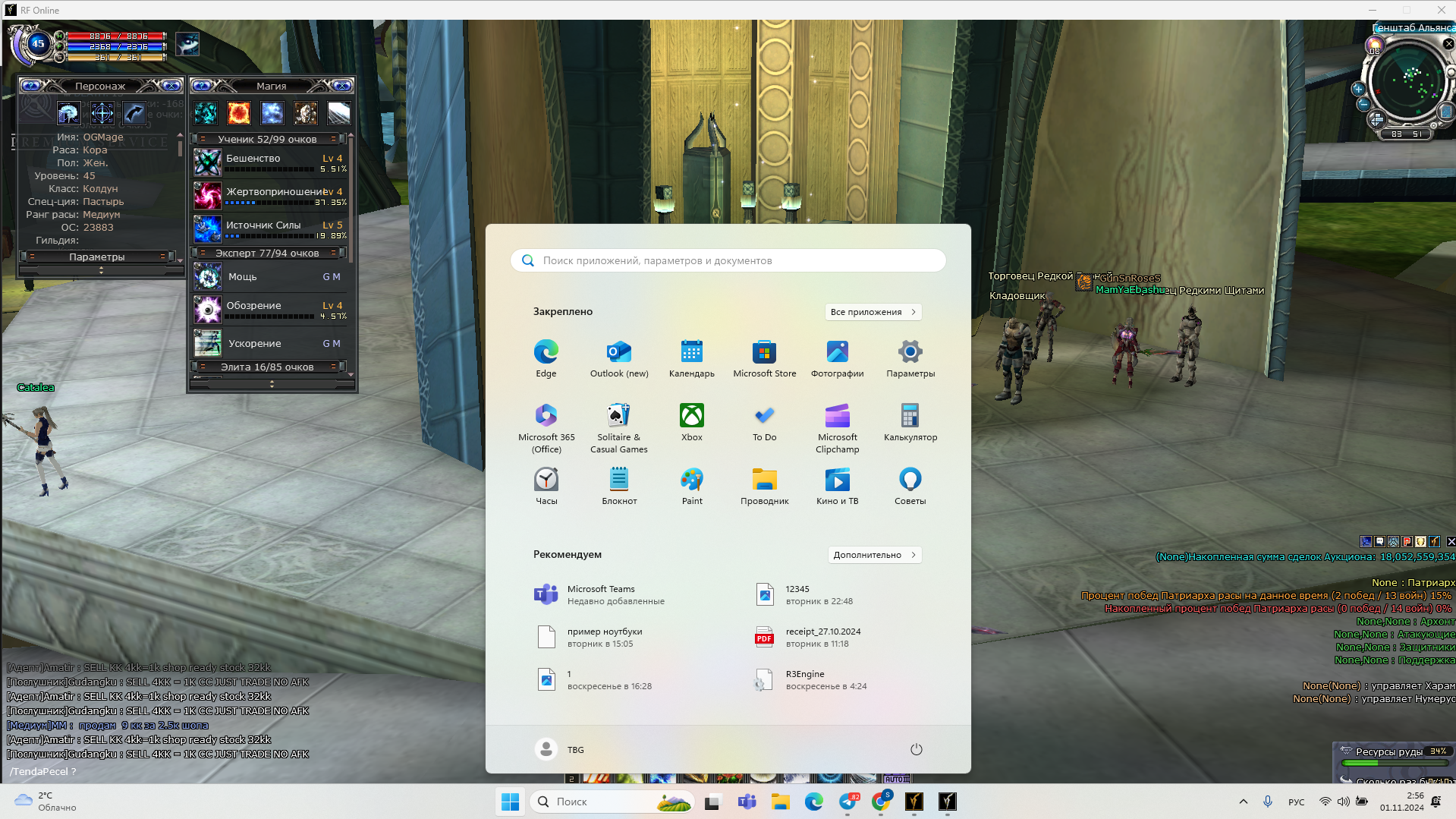
Task: Pick the Обозрение eye skill icon
Action: [207, 310]
